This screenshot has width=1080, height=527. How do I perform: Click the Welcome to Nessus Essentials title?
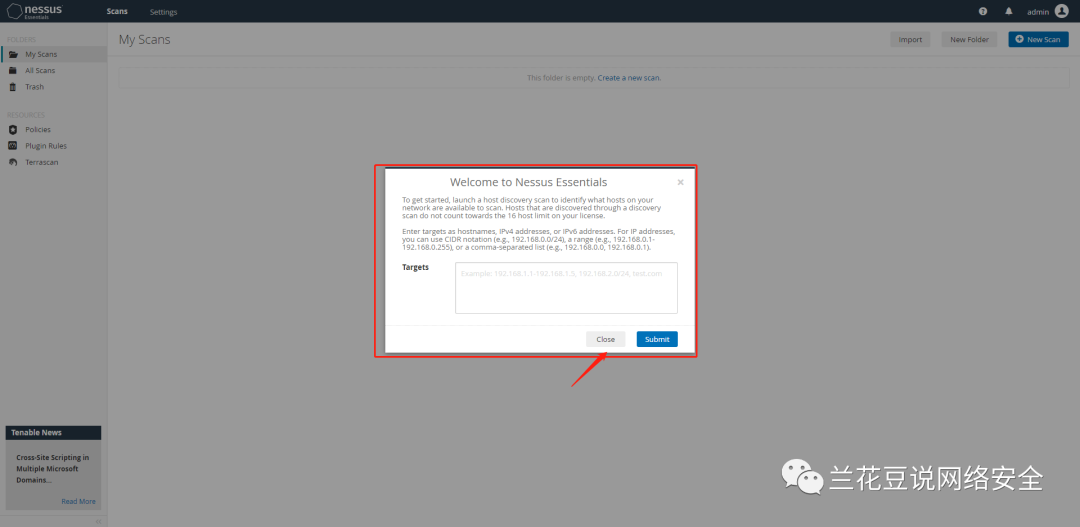[x=528, y=182]
